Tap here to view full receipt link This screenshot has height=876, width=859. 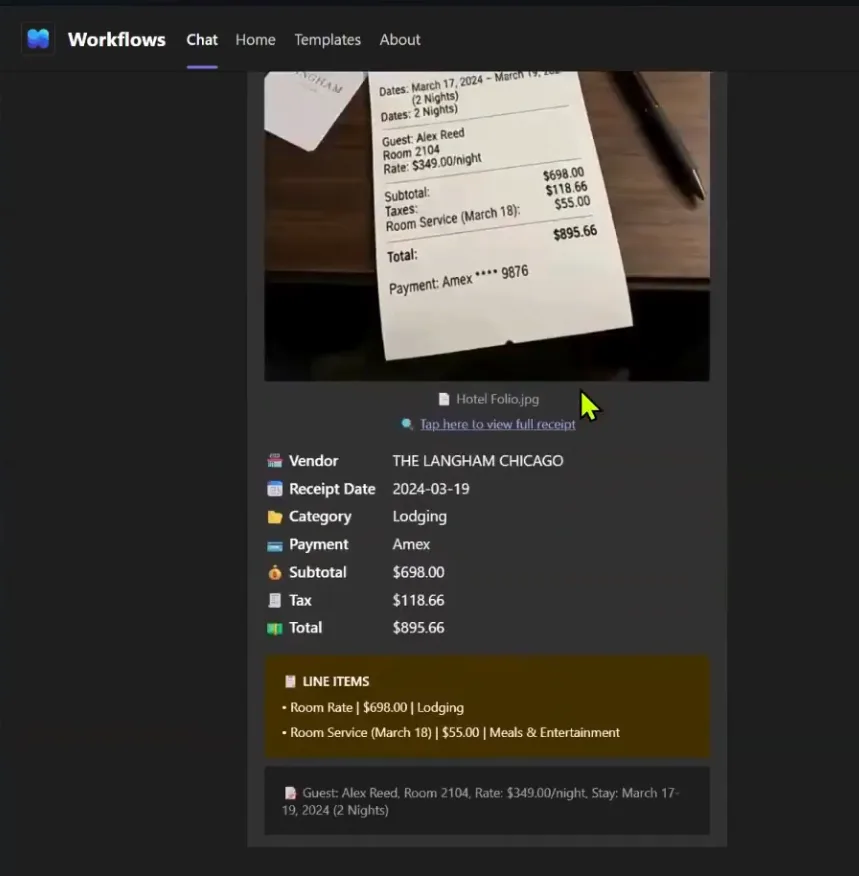(x=498, y=425)
